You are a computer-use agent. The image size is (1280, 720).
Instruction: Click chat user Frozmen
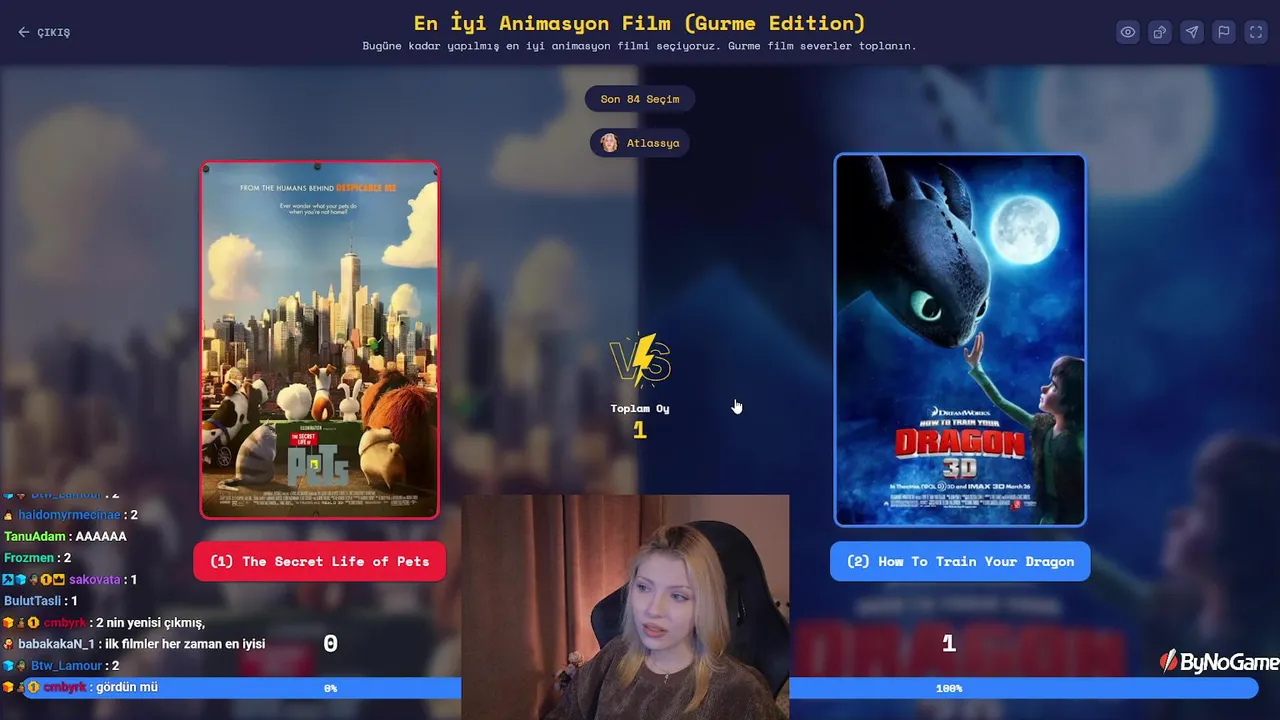tap(29, 558)
